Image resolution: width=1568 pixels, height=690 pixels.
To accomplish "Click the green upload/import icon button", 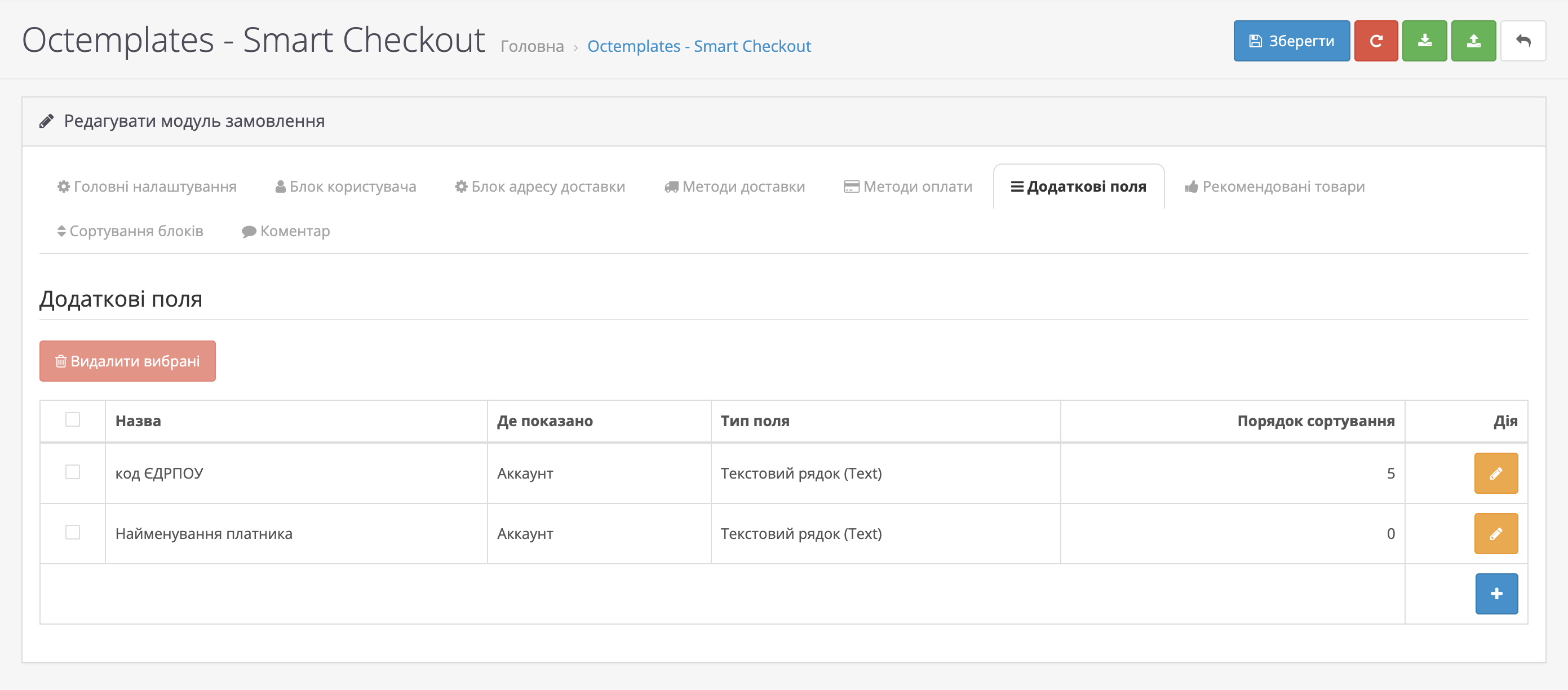I will pyautogui.click(x=1473, y=41).
